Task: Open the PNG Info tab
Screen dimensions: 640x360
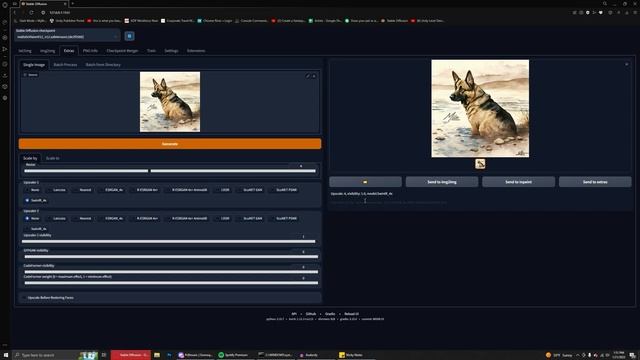Action: pyautogui.click(x=90, y=51)
